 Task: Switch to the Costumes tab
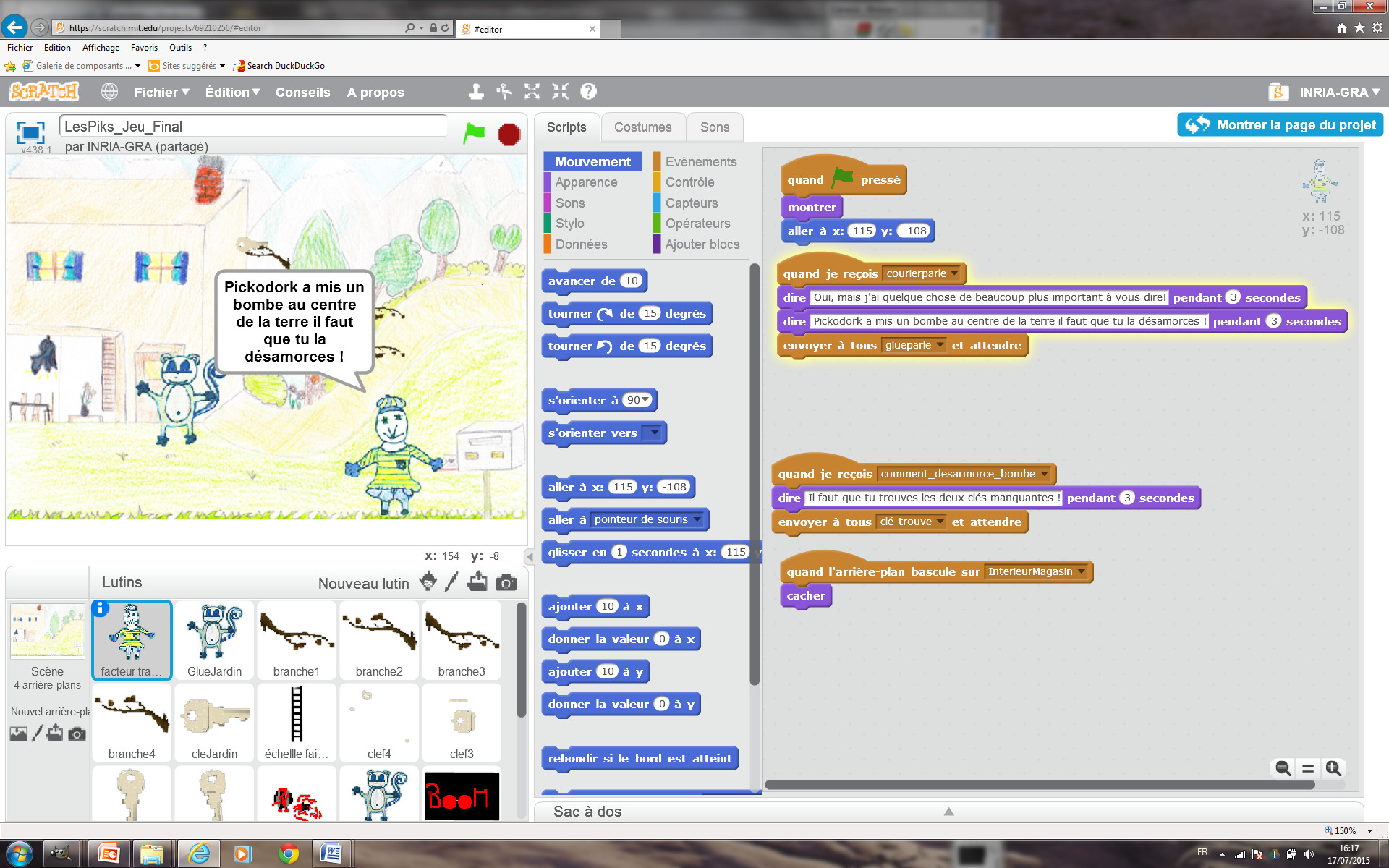pyautogui.click(x=643, y=127)
